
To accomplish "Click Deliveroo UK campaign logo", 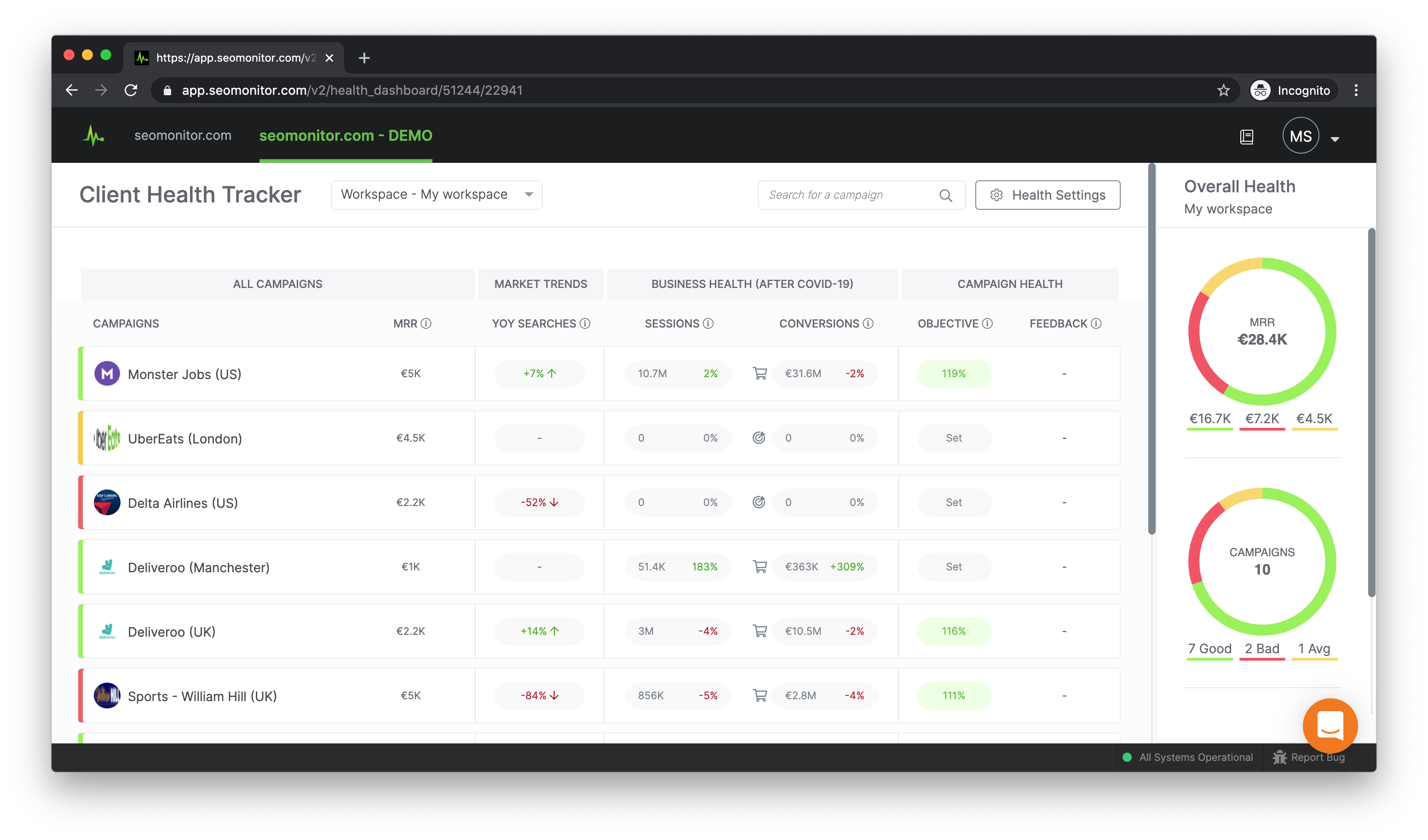I will 107,632.
